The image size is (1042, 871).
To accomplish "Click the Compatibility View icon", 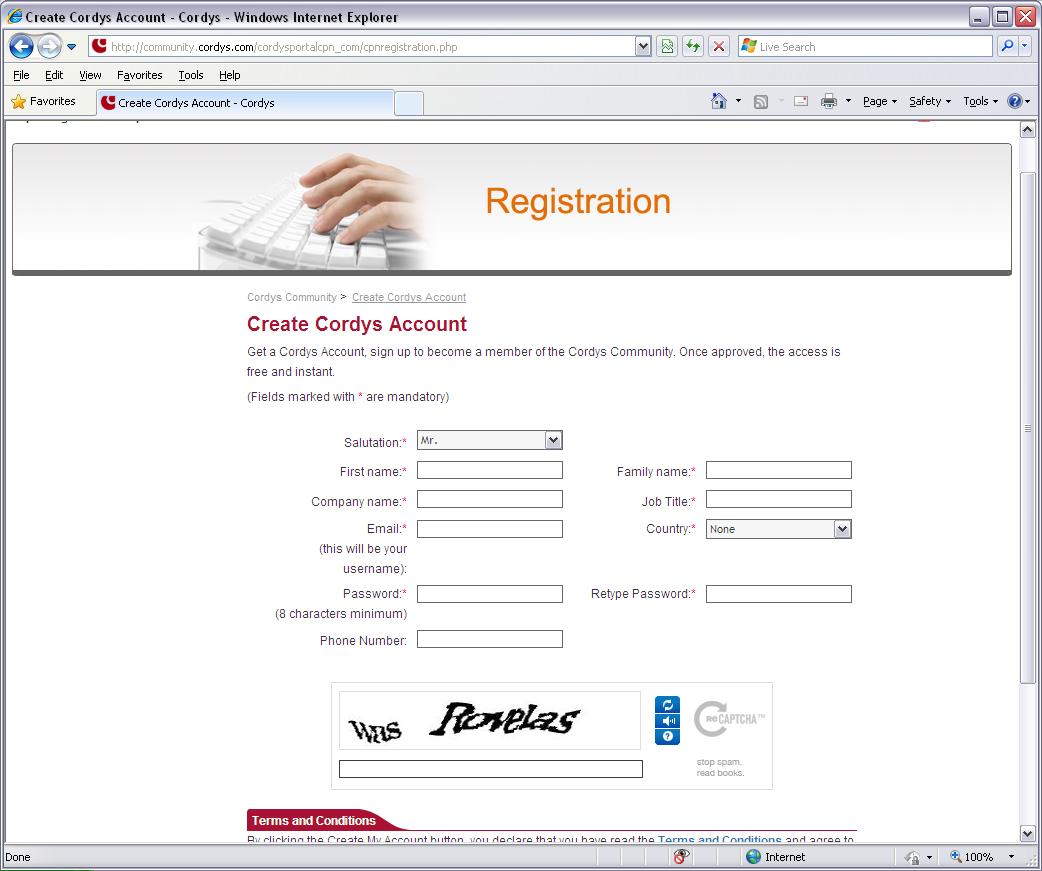I will tap(667, 47).
